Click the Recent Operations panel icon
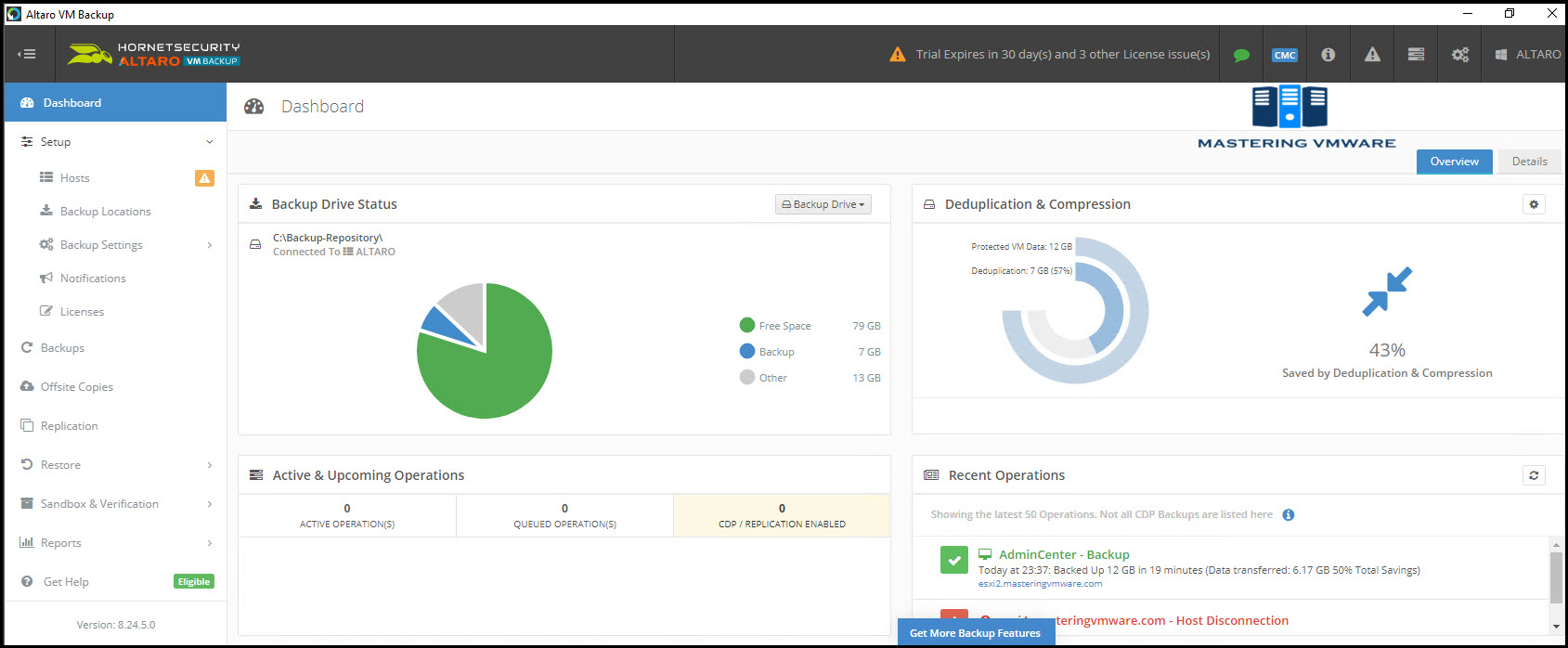Screen dimensions: 1568x648 tap(931, 475)
